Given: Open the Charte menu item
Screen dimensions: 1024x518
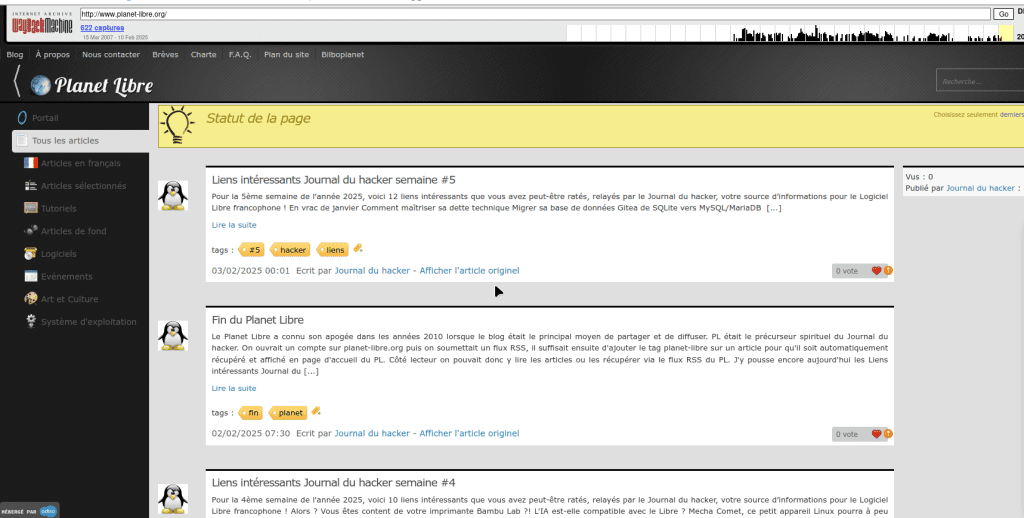Looking at the screenshot, I should coord(204,55).
